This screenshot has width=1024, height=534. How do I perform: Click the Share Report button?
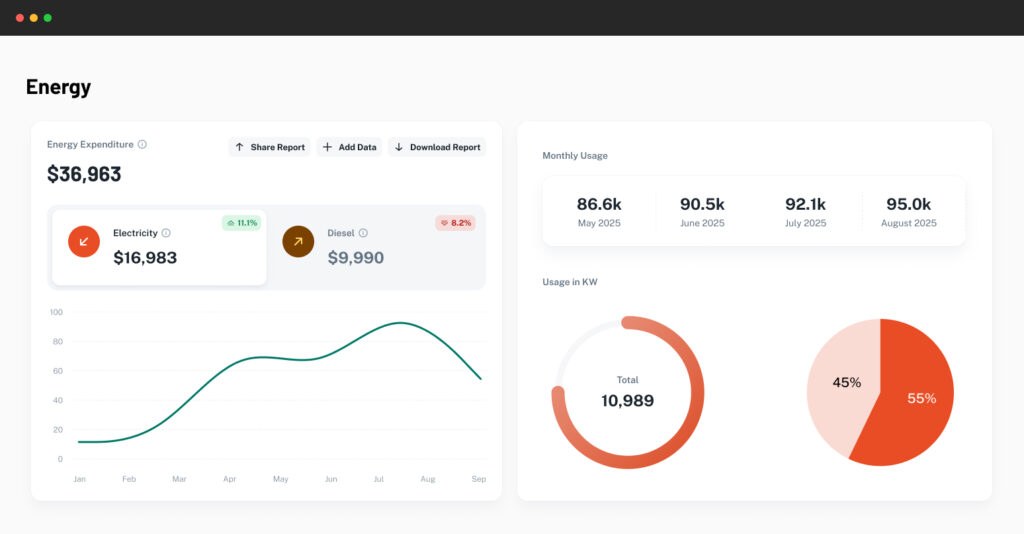click(269, 147)
